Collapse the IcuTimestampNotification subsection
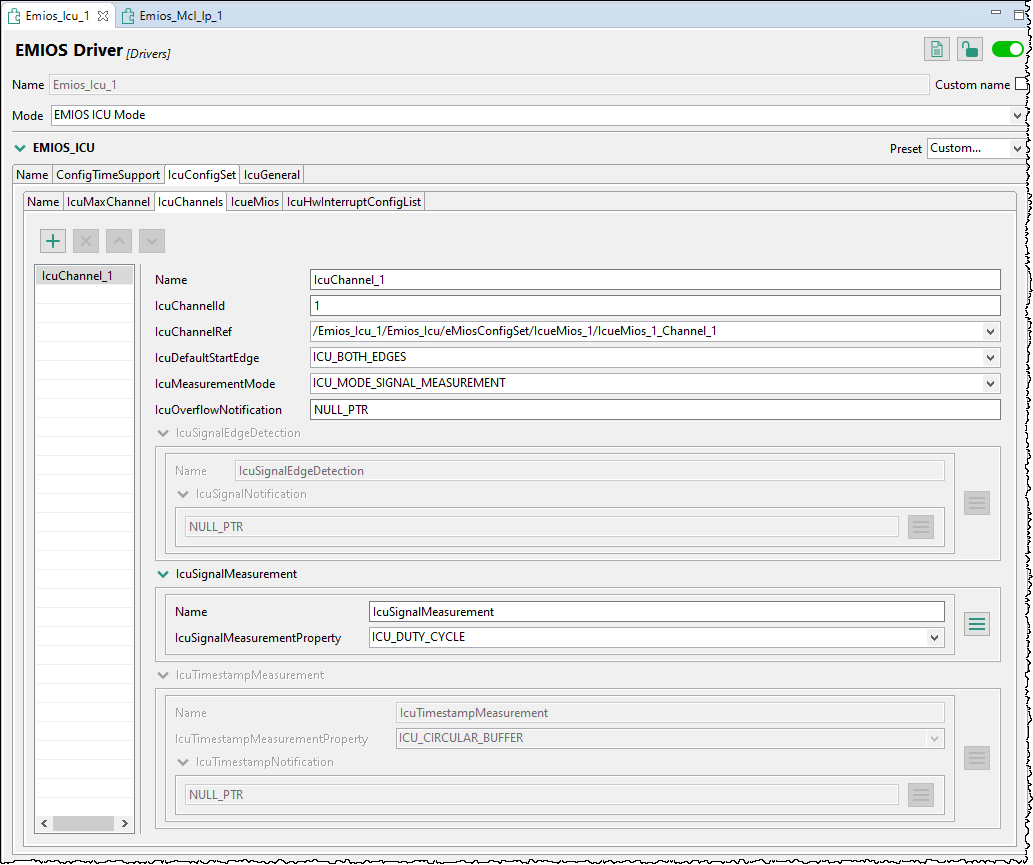The image size is (1033, 865). 183,762
